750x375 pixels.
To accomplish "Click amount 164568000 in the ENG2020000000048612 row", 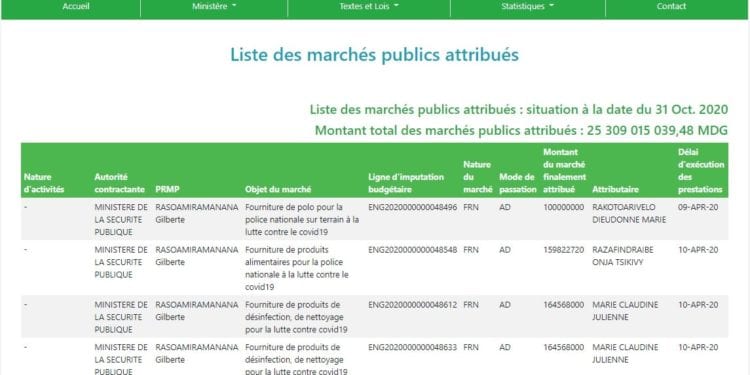I will 563,305.
